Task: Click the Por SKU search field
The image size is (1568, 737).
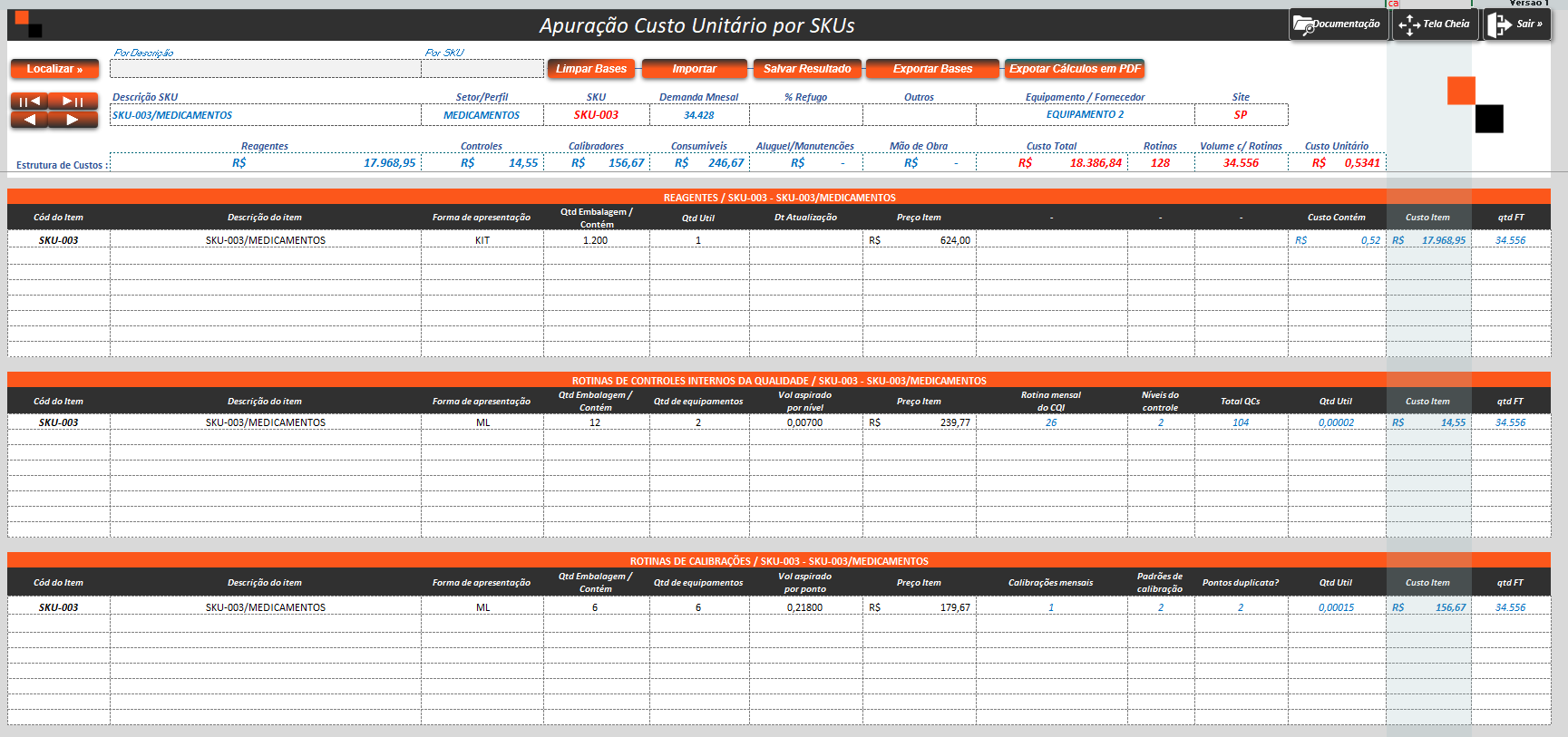Action: 482,69
